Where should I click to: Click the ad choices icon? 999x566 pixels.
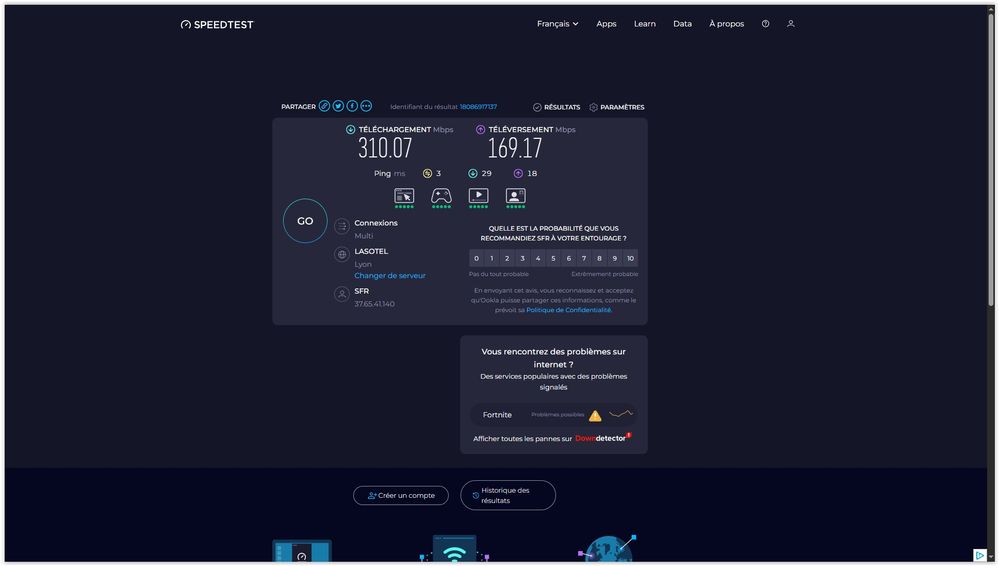980,555
